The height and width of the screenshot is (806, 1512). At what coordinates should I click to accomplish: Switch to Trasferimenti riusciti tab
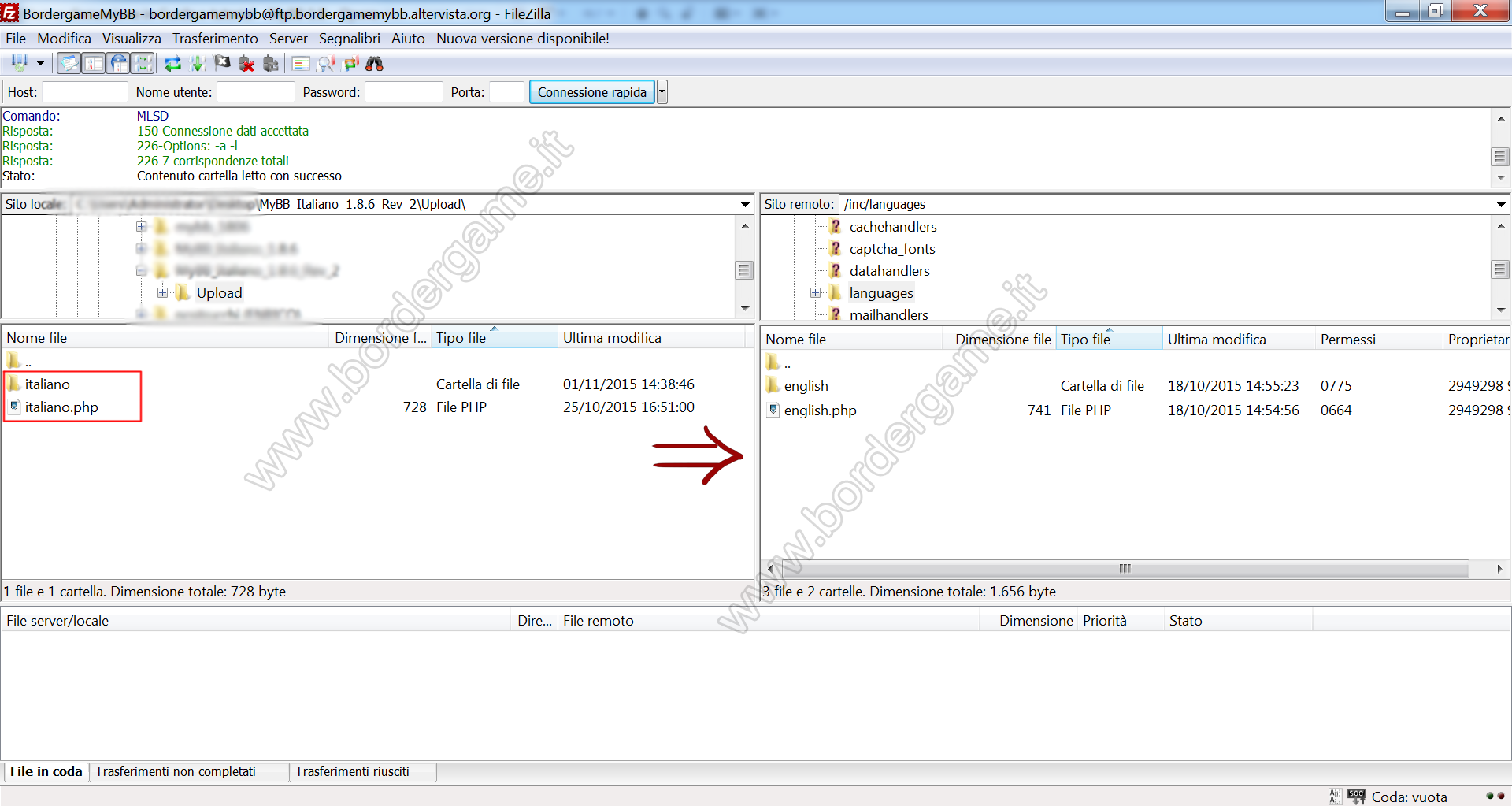click(363, 772)
